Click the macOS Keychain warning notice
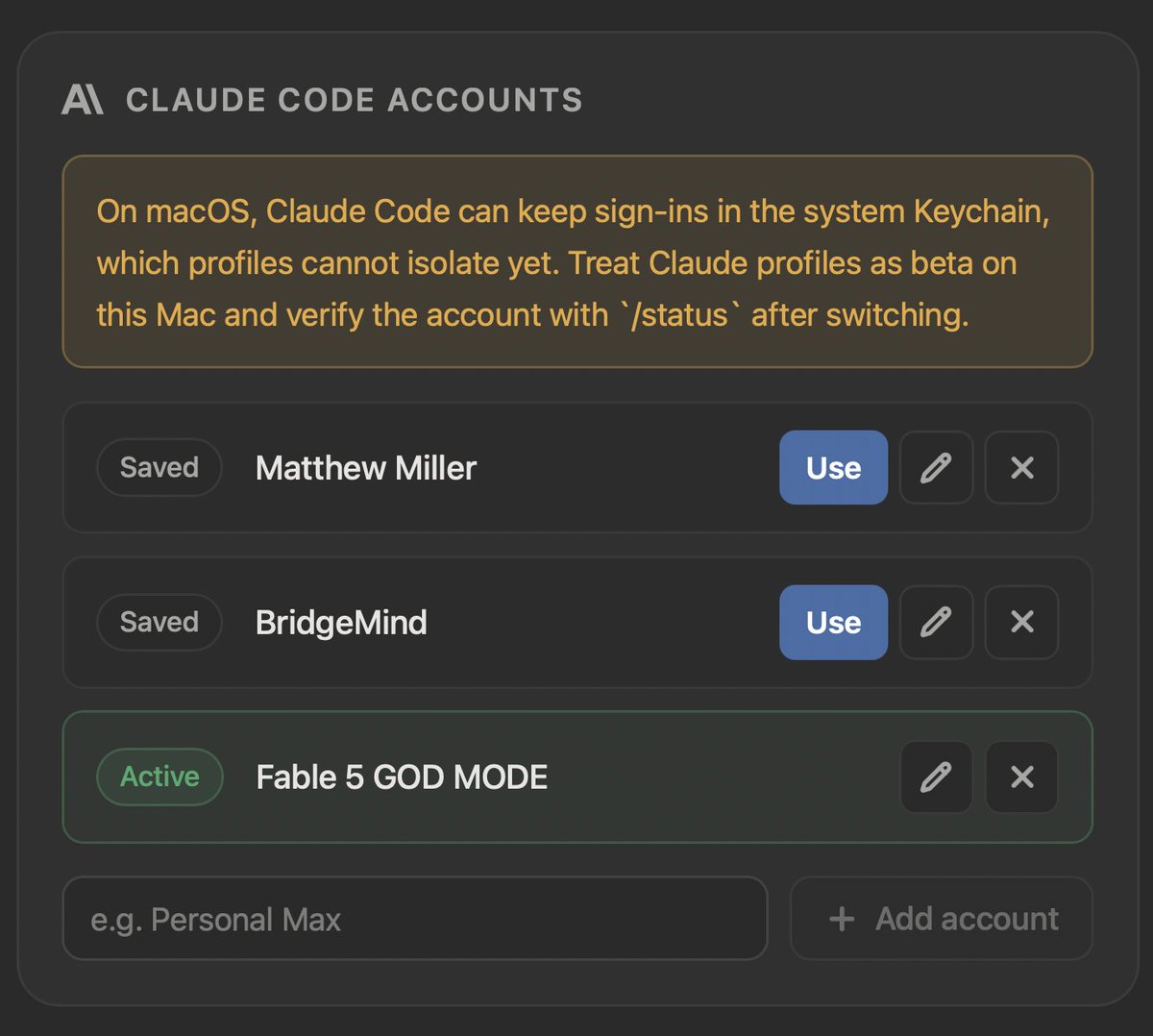The width and height of the screenshot is (1153, 1036). pyautogui.click(x=577, y=261)
